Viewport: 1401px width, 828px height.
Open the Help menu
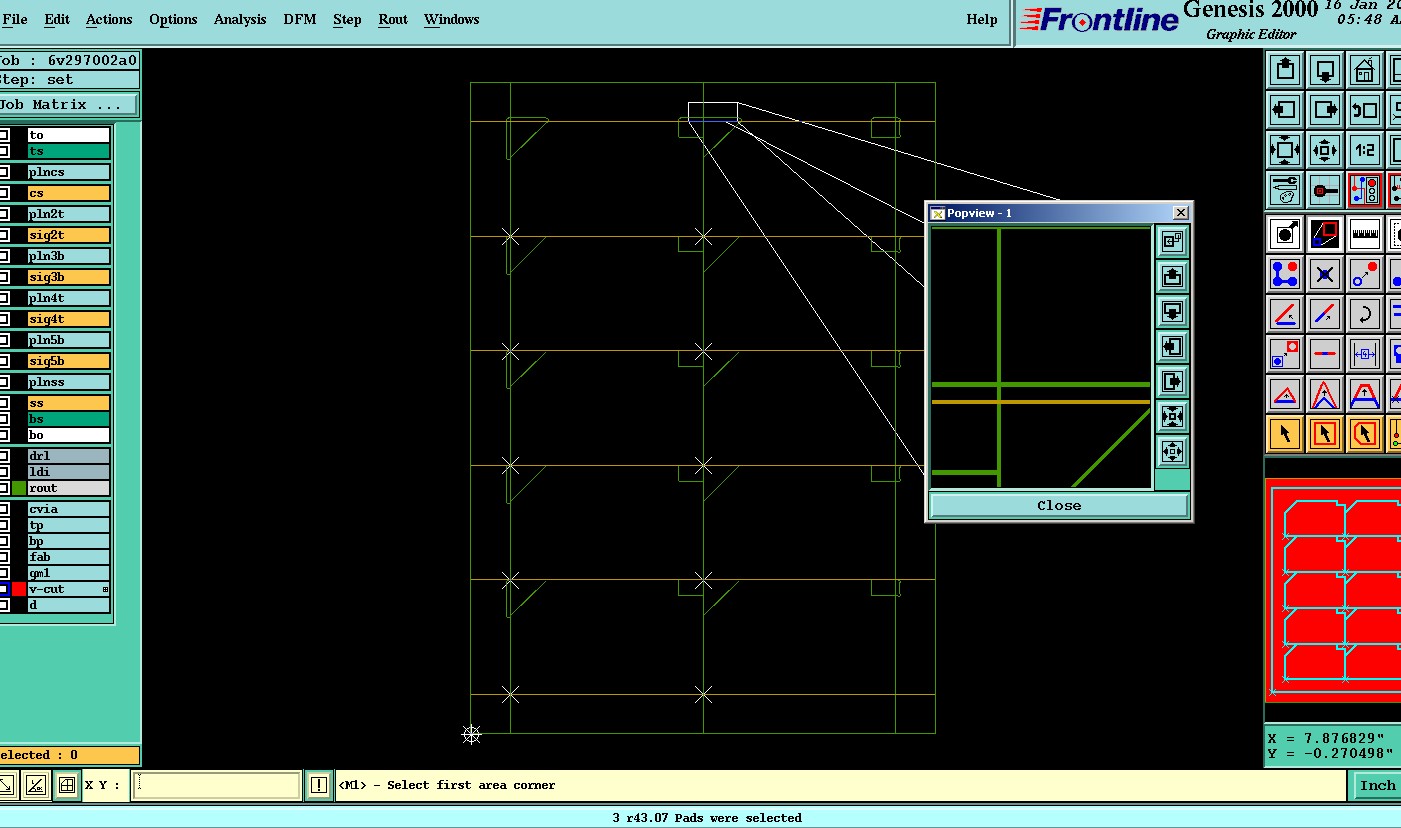pyautogui.click(x=981, y=19)
